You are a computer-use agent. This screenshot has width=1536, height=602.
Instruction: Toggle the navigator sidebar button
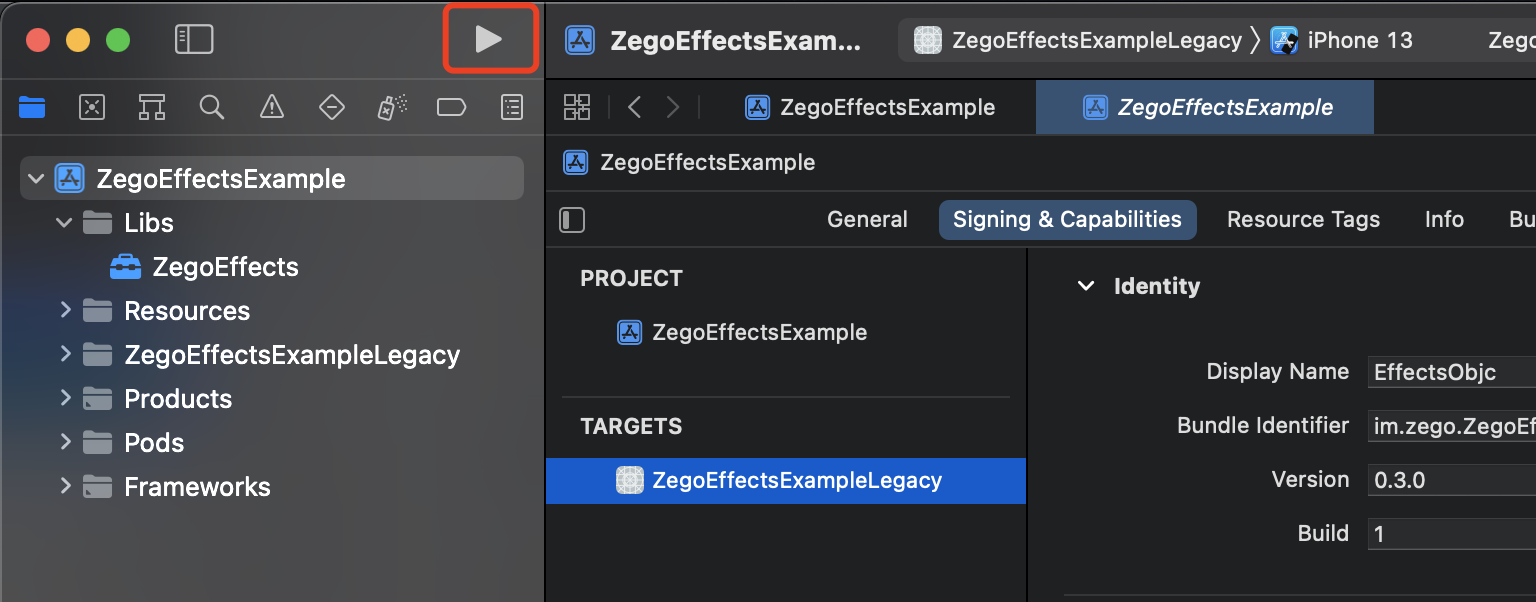tap(194, 39)
